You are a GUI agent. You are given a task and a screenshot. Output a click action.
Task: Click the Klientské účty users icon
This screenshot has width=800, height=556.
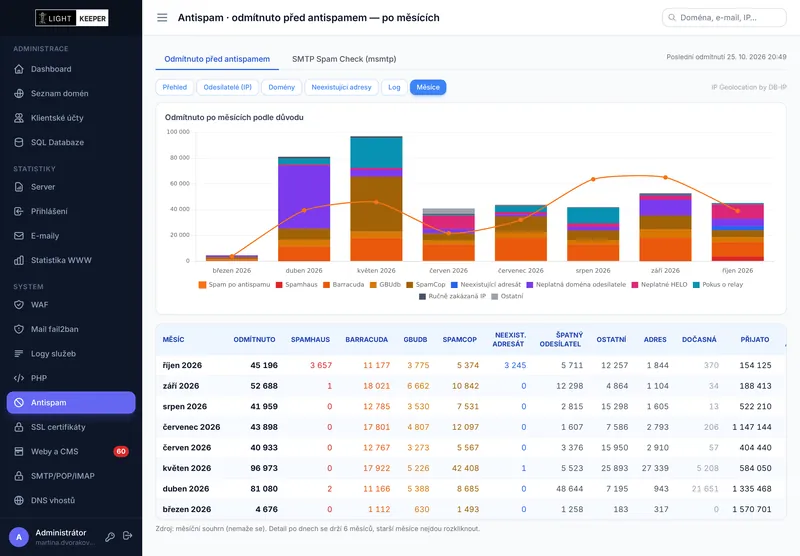19,118
